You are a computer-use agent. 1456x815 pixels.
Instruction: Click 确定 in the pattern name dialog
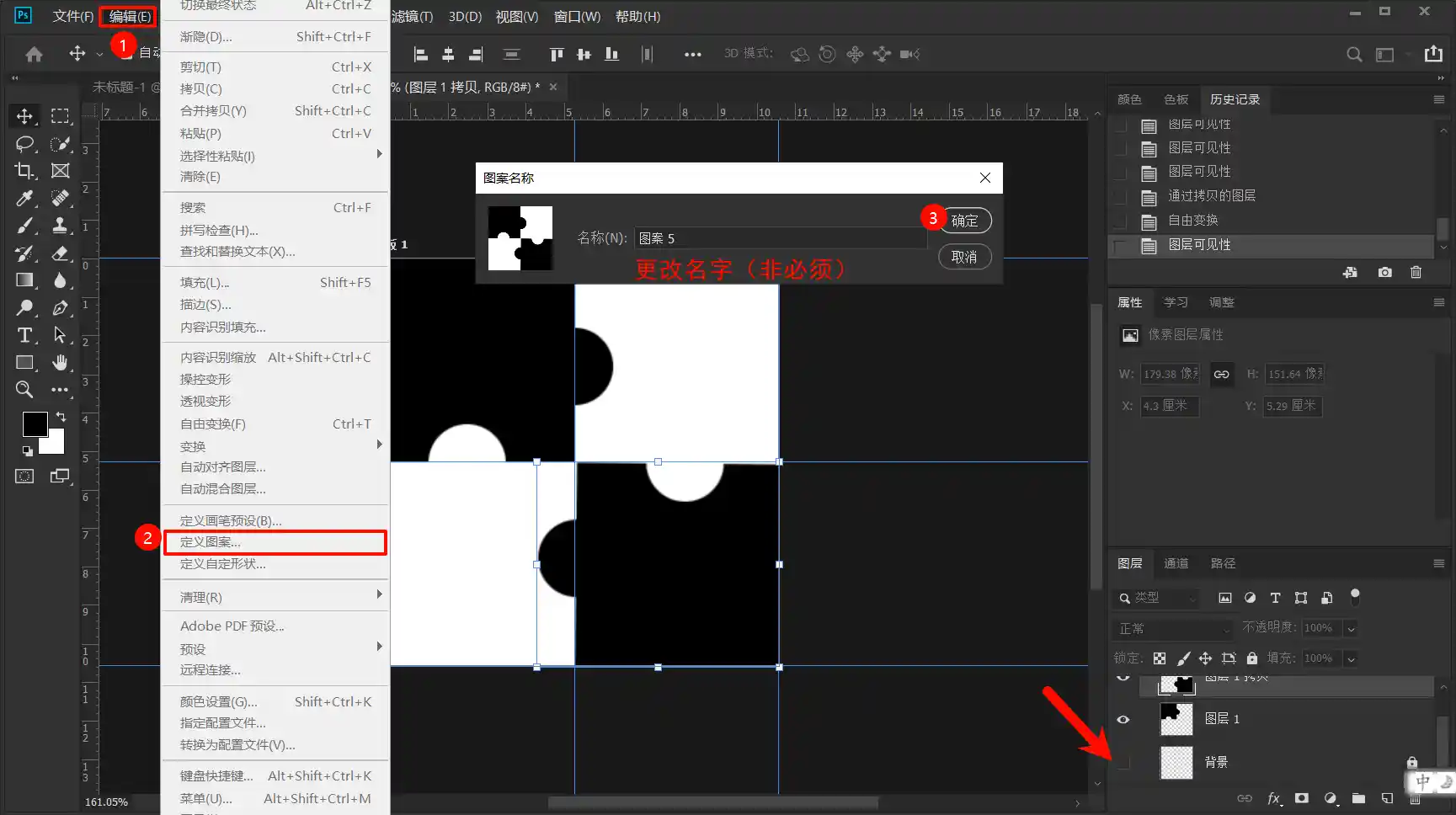965,221
